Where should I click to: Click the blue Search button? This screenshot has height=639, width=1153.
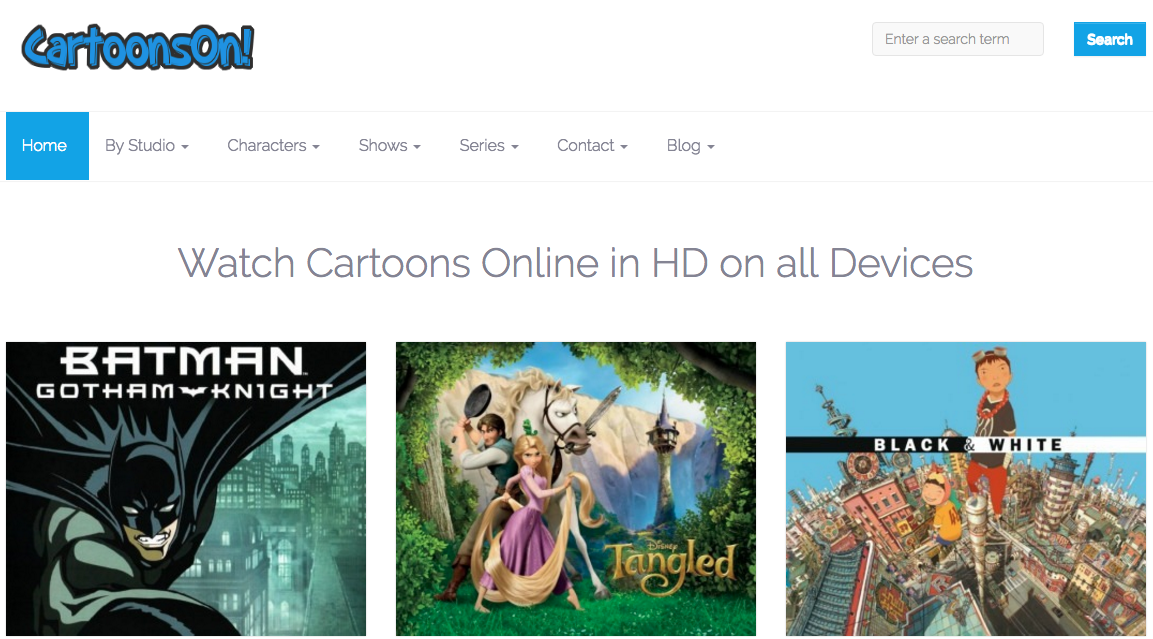1110,39
